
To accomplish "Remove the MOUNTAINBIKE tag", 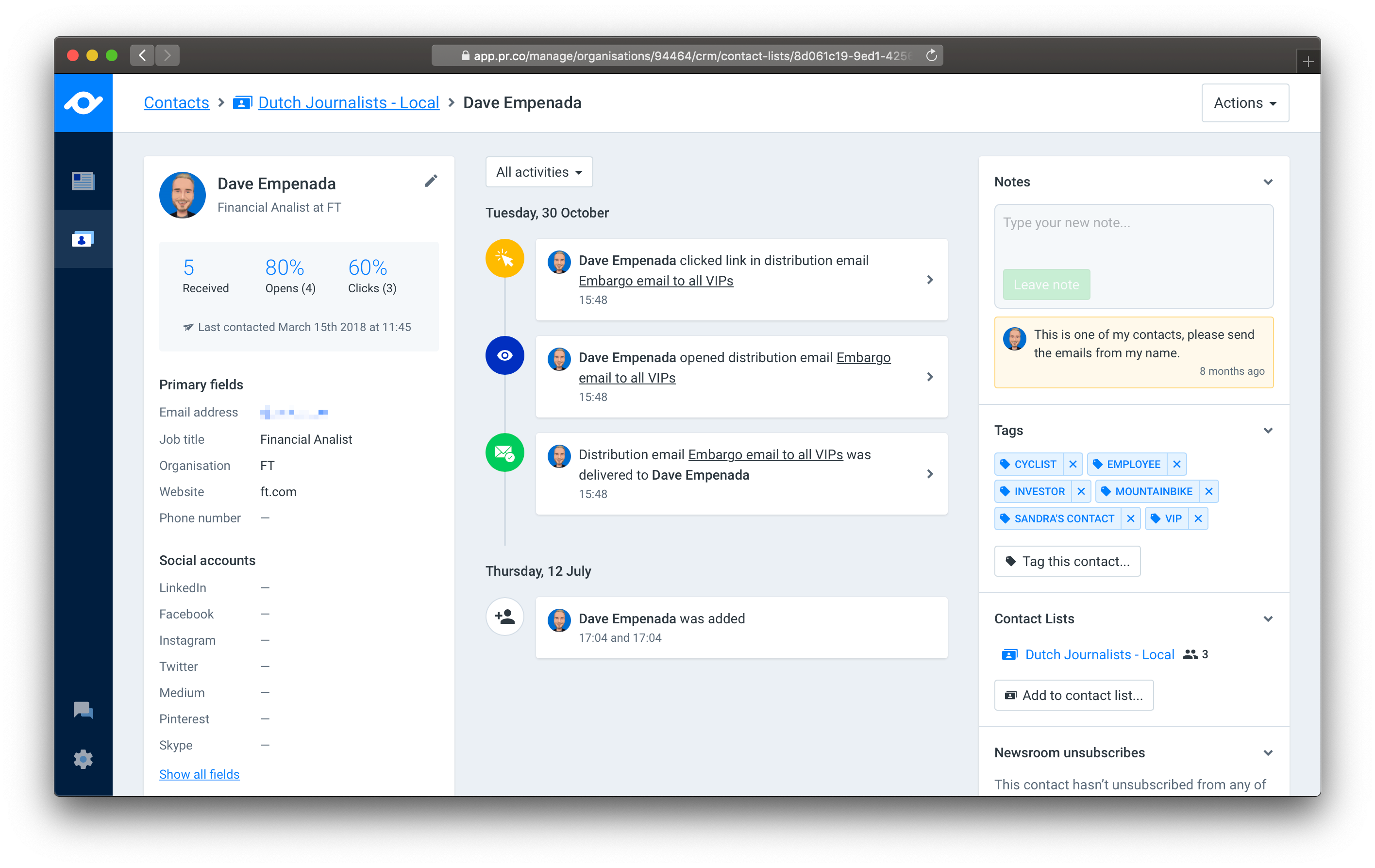I will pos(1208,492).
